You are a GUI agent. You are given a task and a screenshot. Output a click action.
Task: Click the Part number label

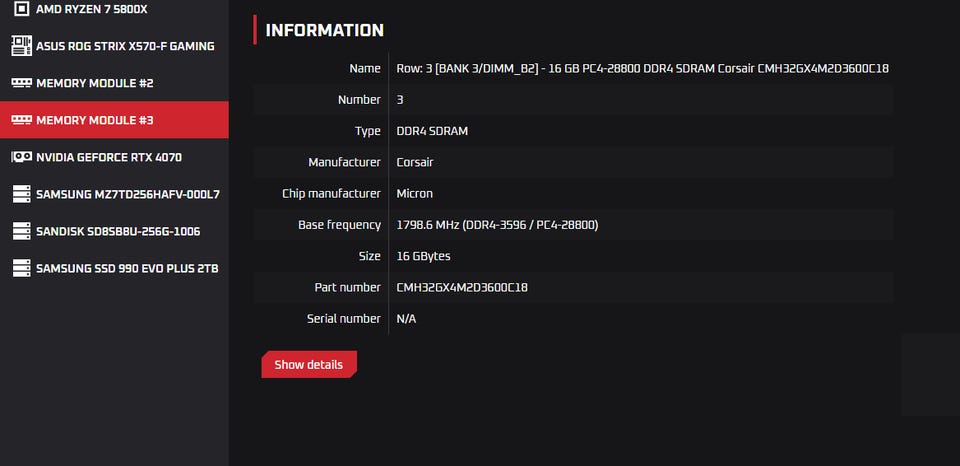click(348, 287)
